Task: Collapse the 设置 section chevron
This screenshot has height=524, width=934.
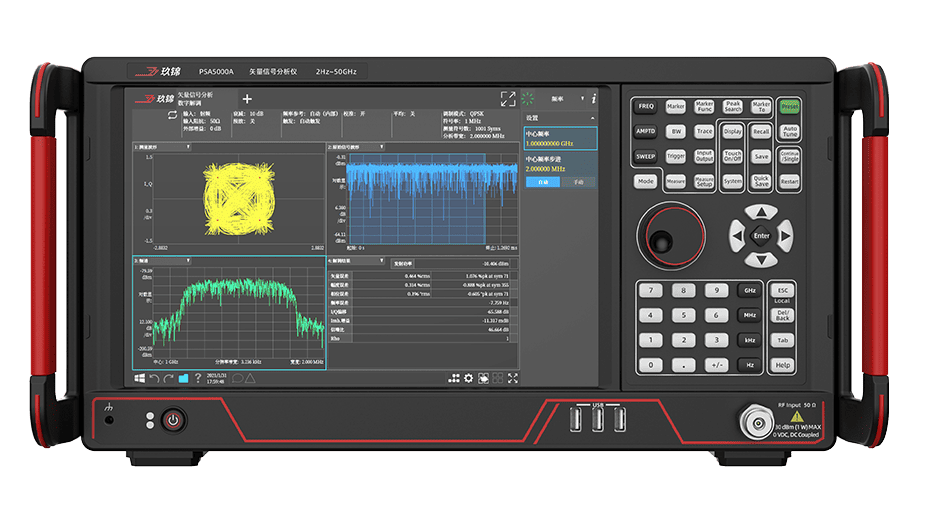Action: [592, 118]
